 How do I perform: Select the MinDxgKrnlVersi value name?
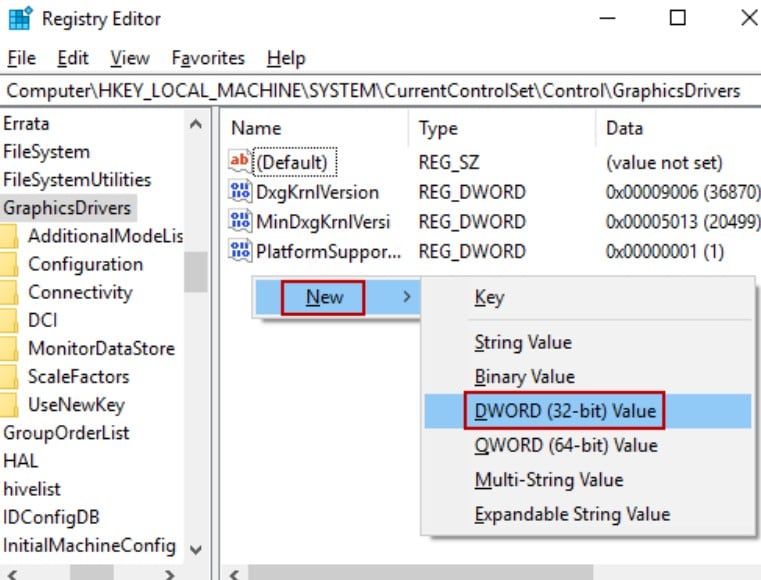pos(323,222)
